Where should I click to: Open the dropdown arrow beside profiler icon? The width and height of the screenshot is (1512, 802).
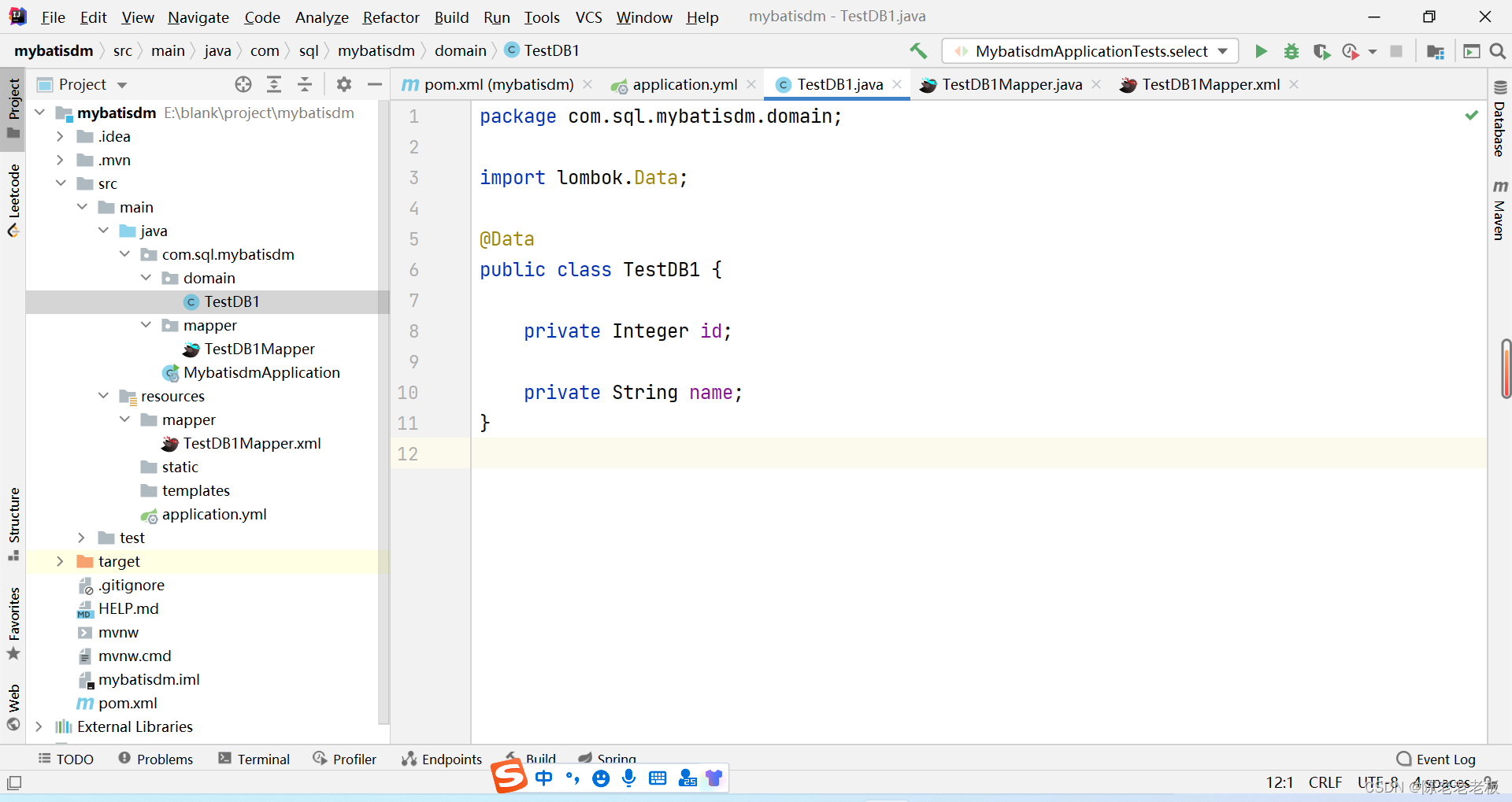[1372, 52]
